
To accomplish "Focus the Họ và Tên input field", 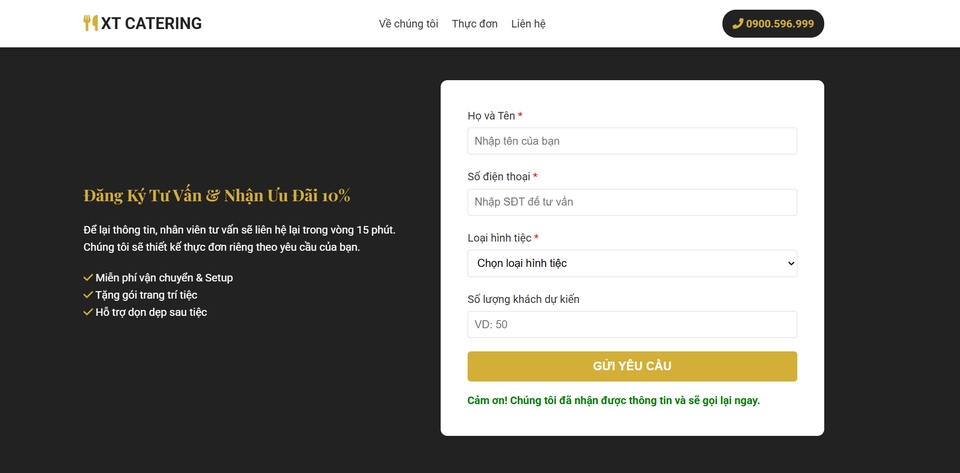I will click(632, 141).
